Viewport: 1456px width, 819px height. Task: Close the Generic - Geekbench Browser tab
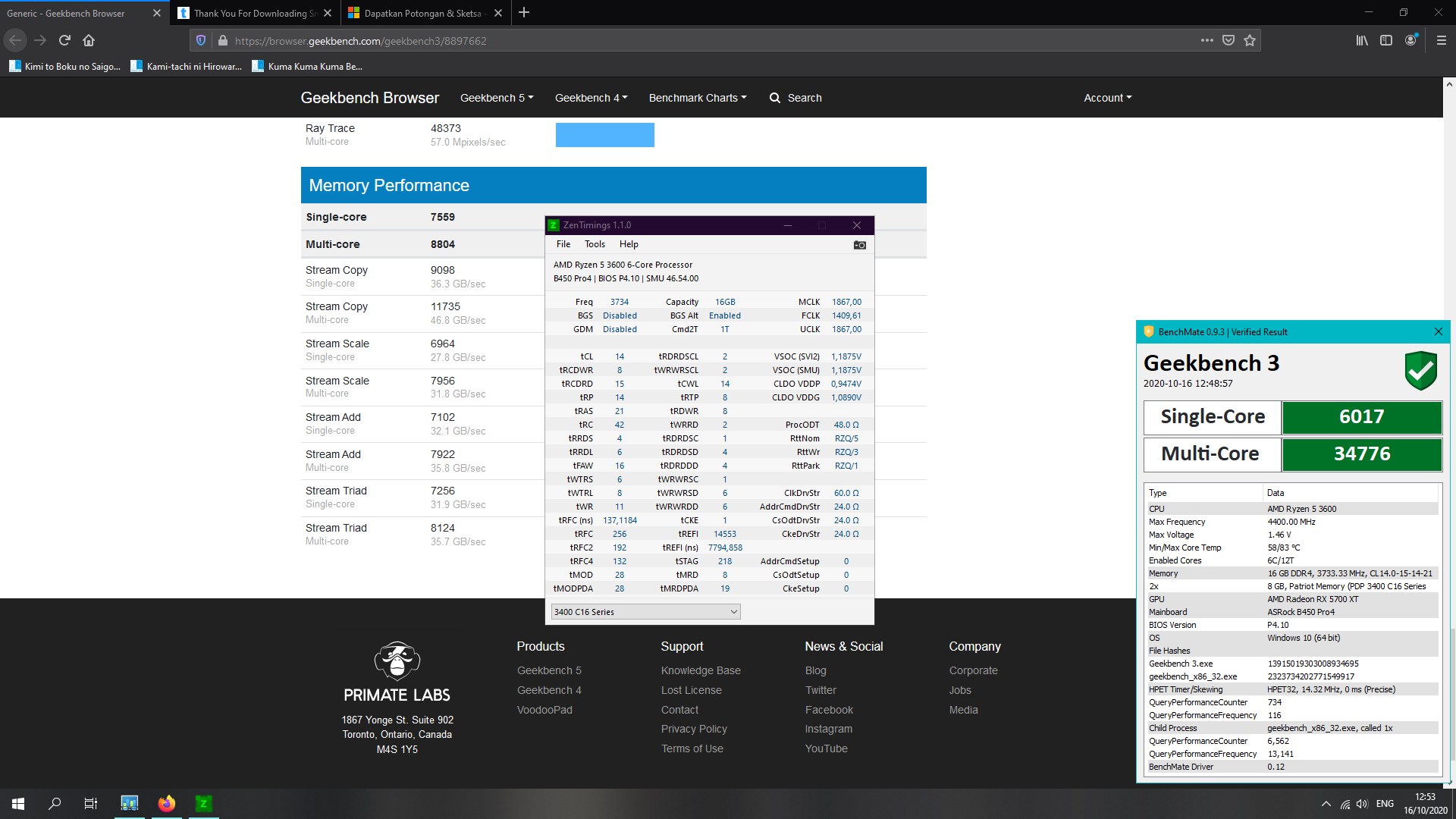tap(157, 13)
